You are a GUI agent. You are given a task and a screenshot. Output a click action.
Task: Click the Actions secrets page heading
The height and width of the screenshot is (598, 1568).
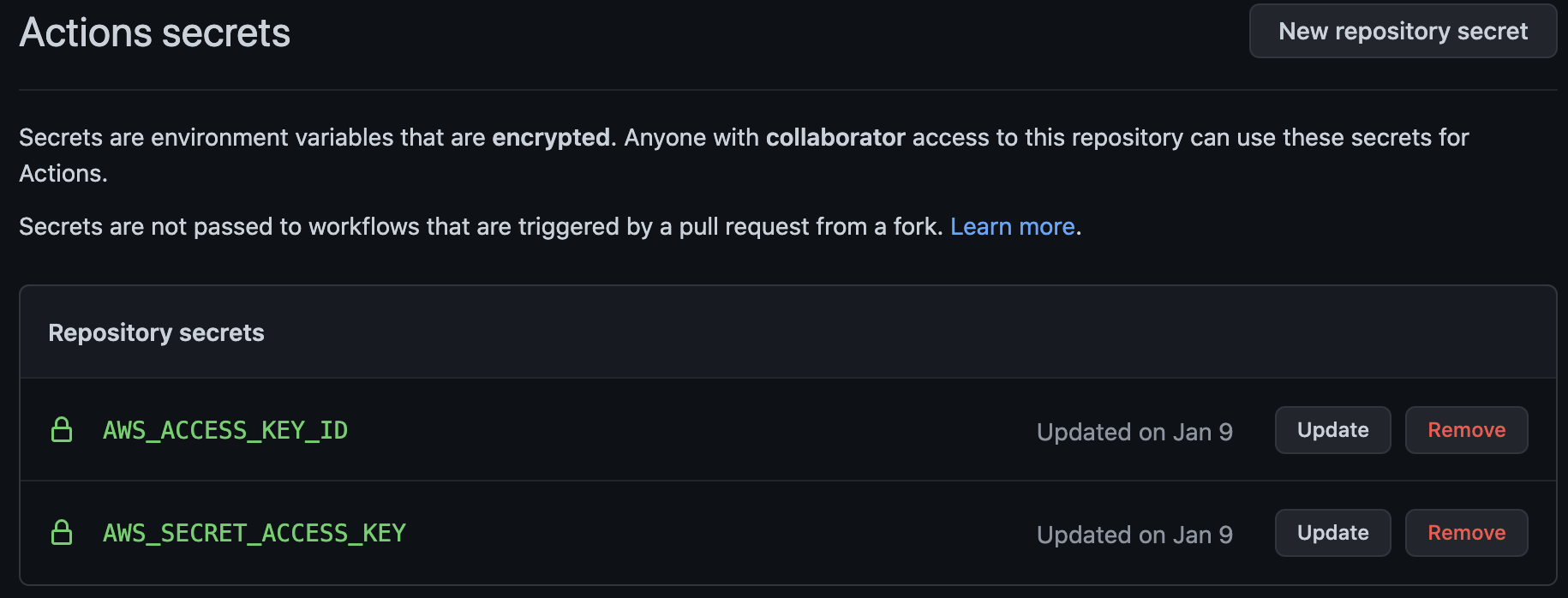tap(155, 33)
